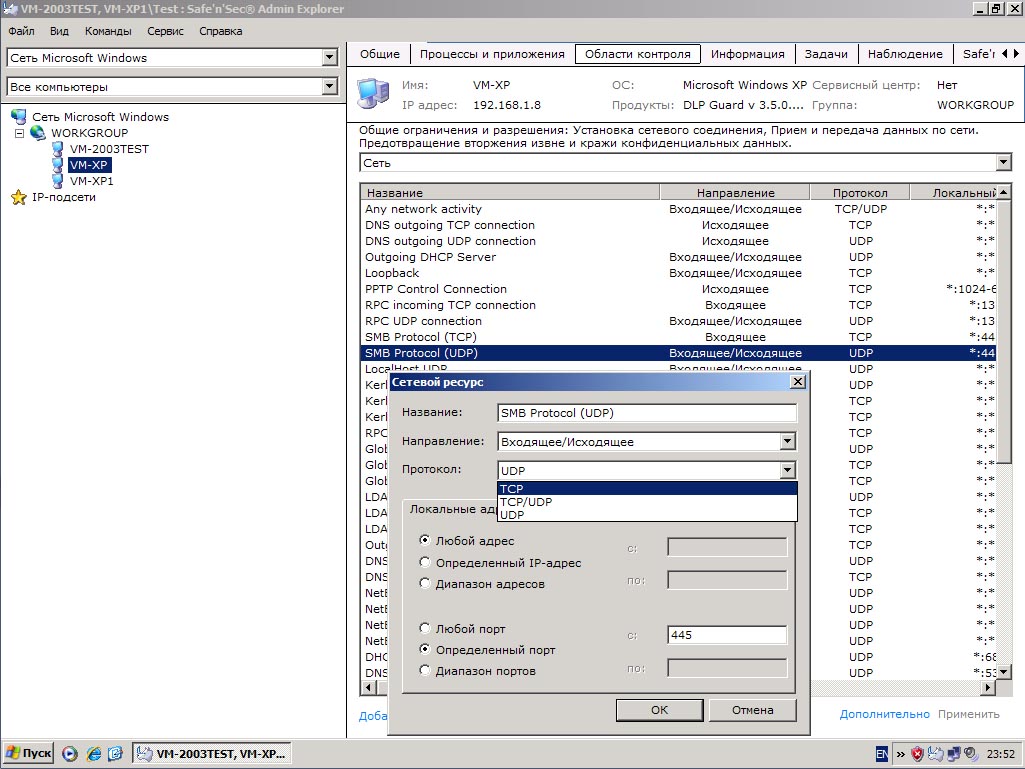Click the VM-2003TEST computer icon in tree
Screen dimensions: 1025x769
pos(58,149)
